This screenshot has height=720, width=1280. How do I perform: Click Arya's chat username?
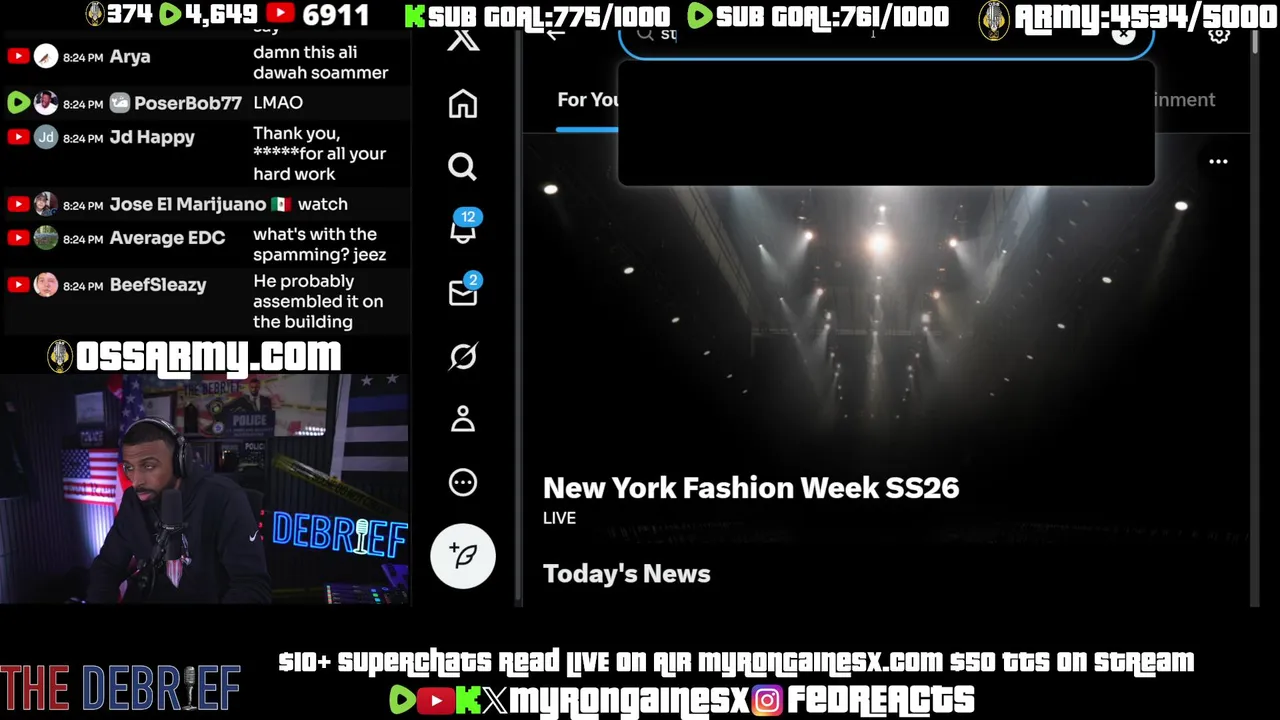130,57
